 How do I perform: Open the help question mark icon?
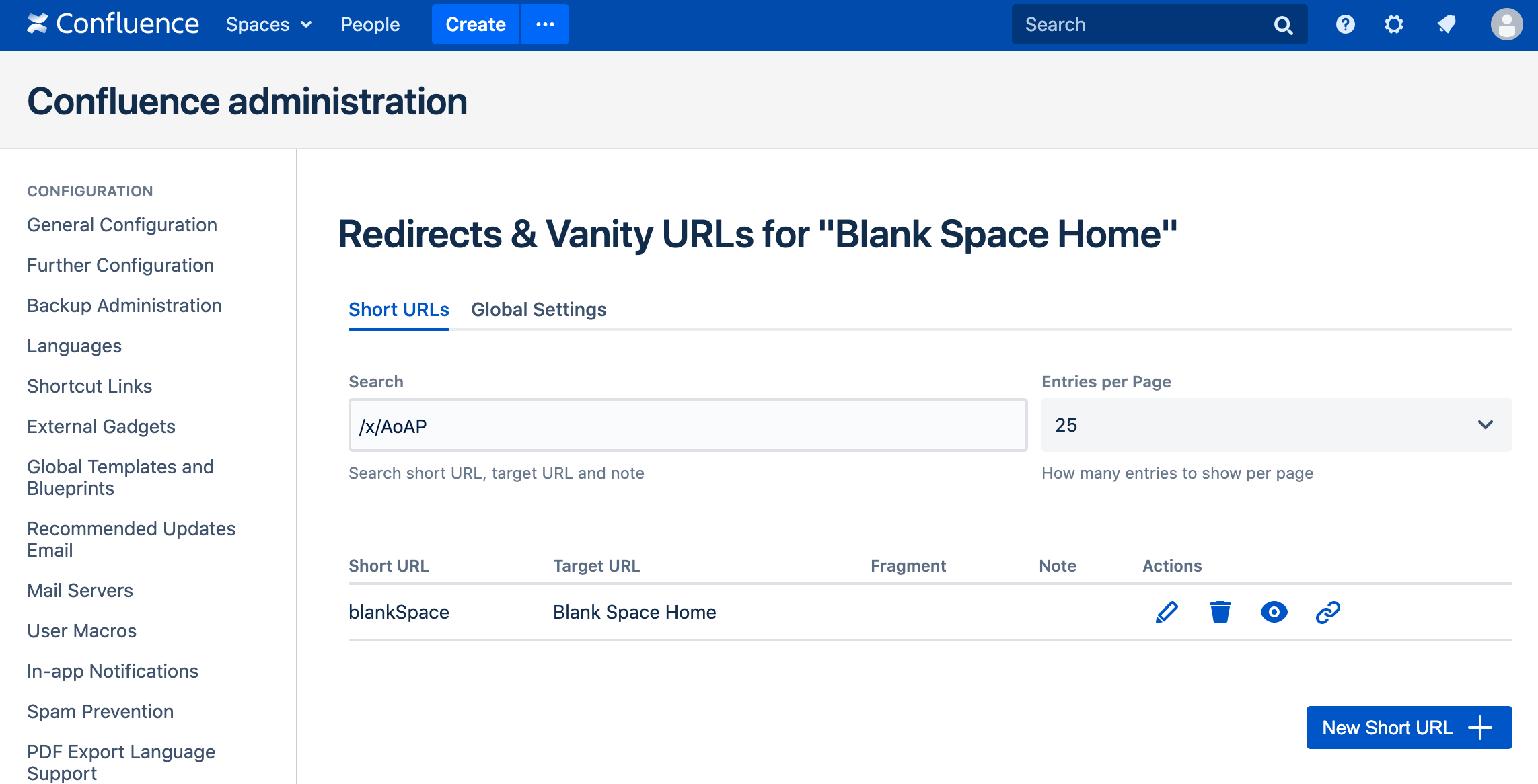1345,25
